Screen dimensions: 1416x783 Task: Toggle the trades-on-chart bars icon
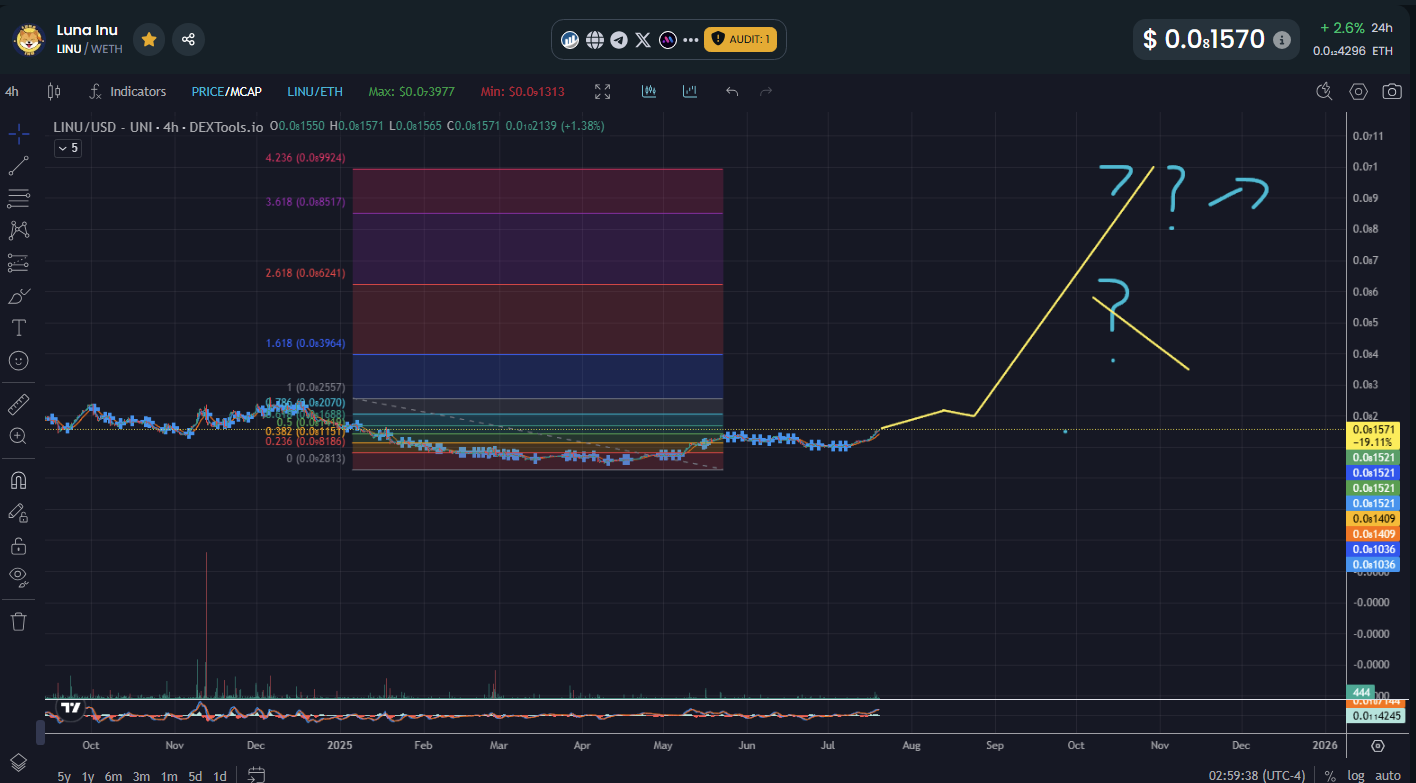(649, 91)
